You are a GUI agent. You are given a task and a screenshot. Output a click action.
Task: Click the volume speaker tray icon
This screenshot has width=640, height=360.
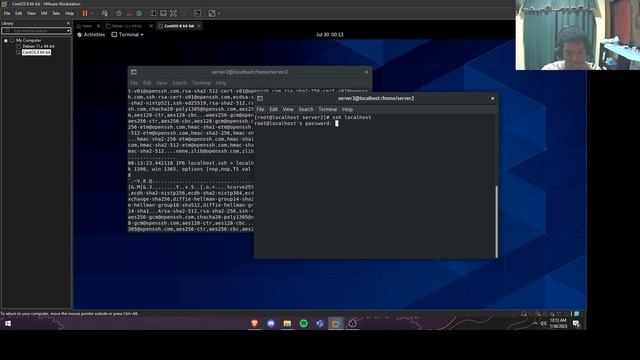(x=543, y=323)
